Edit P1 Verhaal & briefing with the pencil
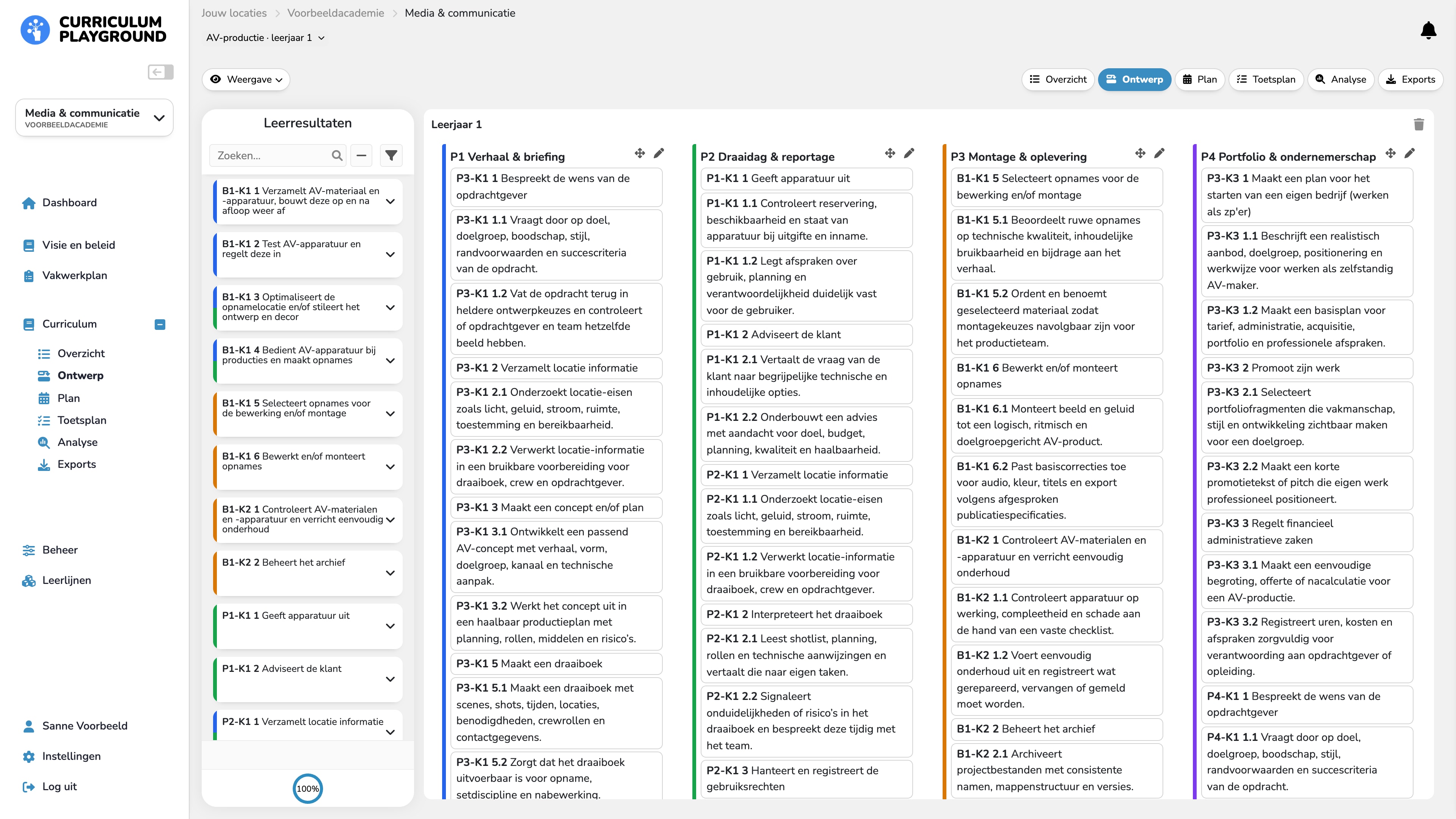1456x819 pixels. tap(659, 153)
